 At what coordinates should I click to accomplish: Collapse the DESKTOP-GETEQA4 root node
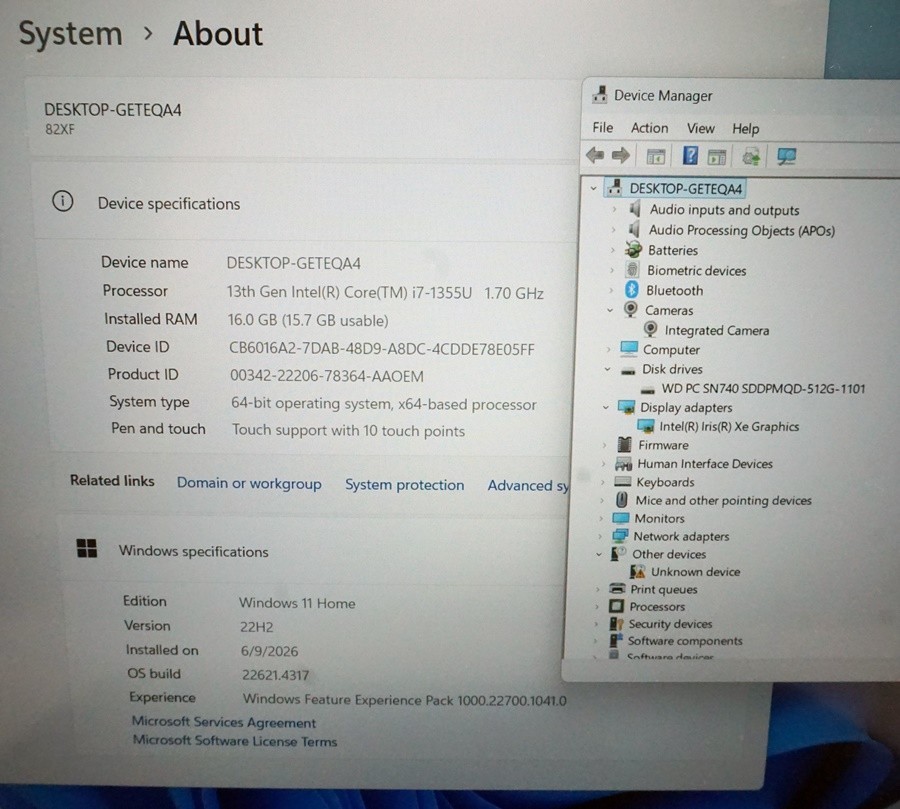coord(593,188)
